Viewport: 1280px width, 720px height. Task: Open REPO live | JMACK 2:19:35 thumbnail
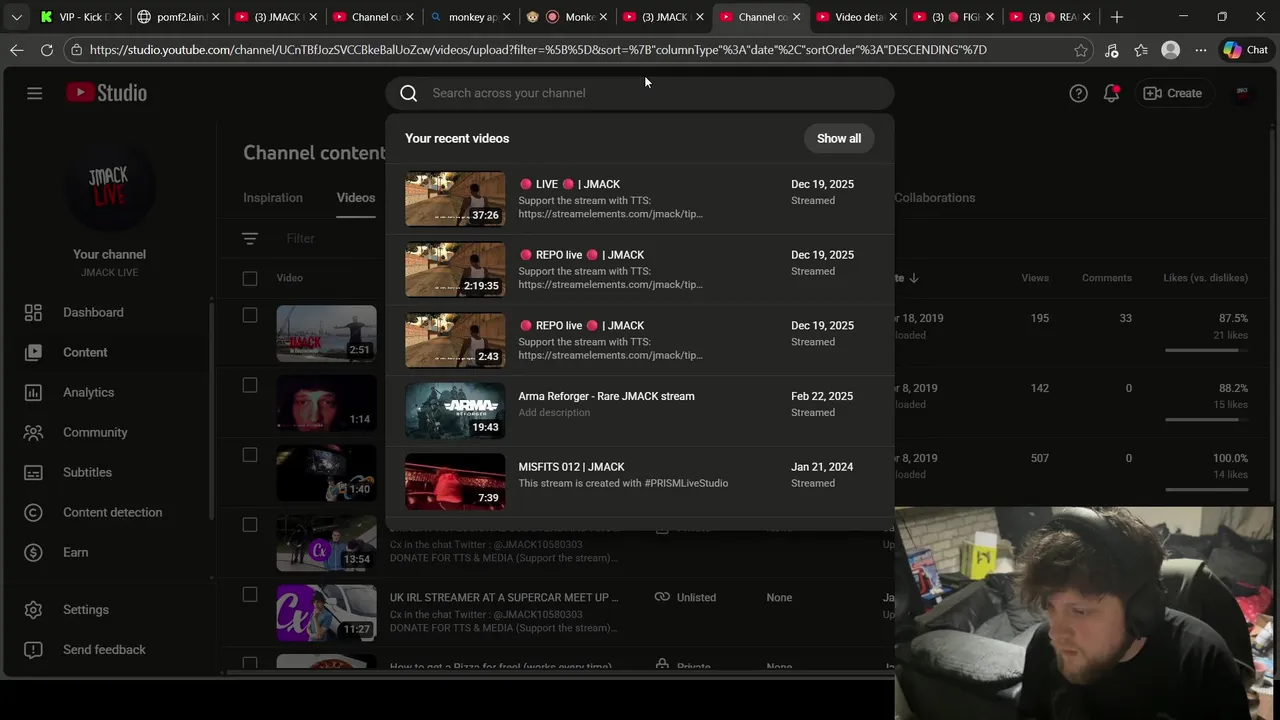455,270
